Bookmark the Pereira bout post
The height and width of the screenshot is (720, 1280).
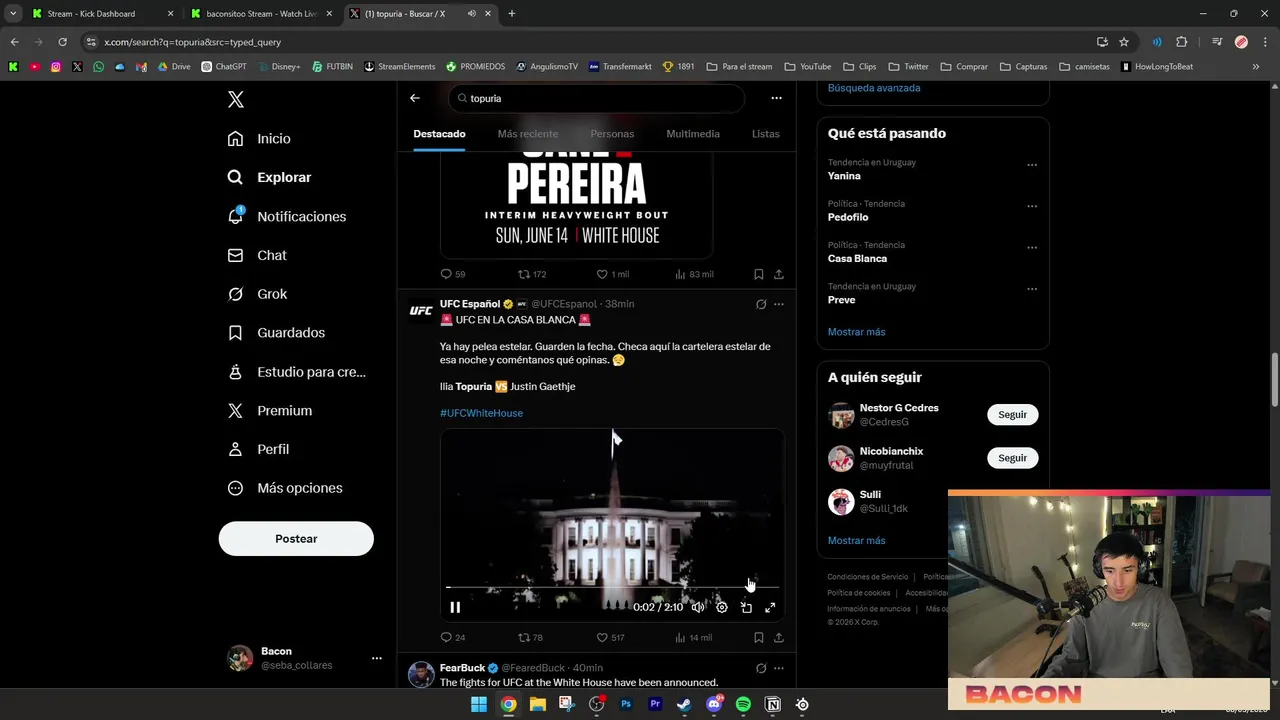click(x=759, y=274)
